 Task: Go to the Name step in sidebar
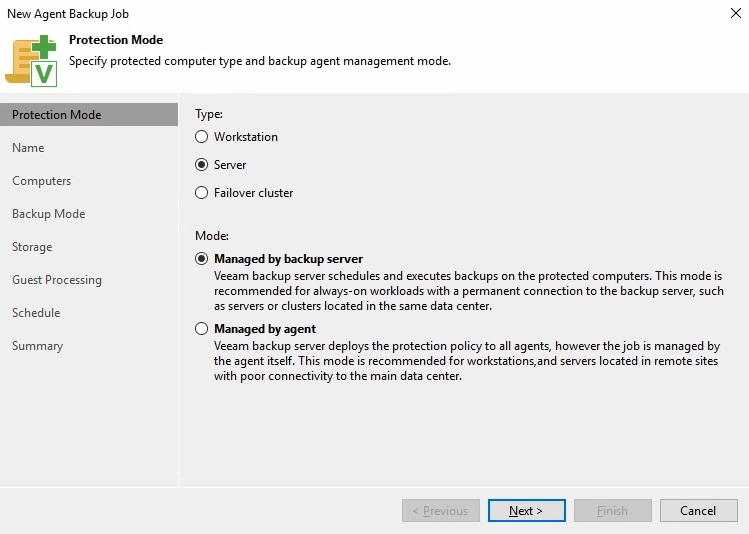coord(28,148)
